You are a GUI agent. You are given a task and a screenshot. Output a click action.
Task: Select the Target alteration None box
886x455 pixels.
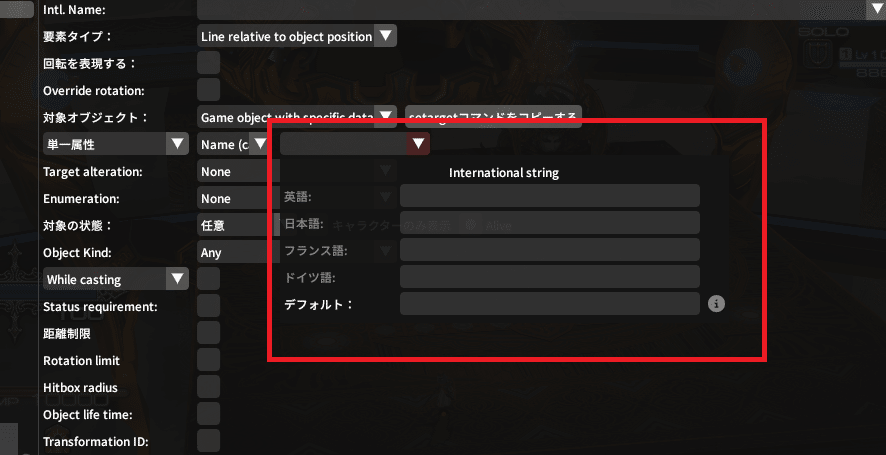click(x=238, y=171)
